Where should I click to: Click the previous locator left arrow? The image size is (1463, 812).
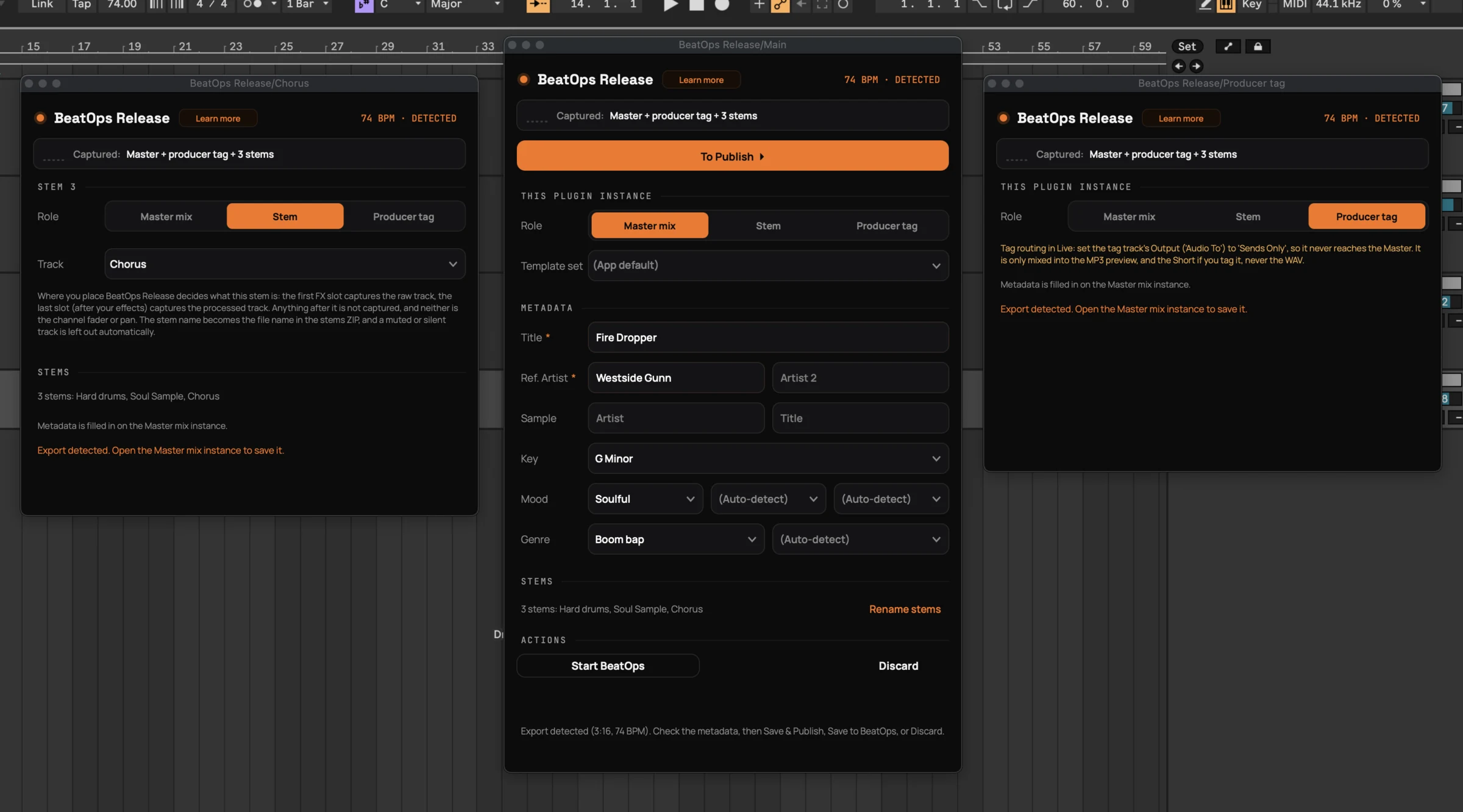click(x=1178, y=66)
